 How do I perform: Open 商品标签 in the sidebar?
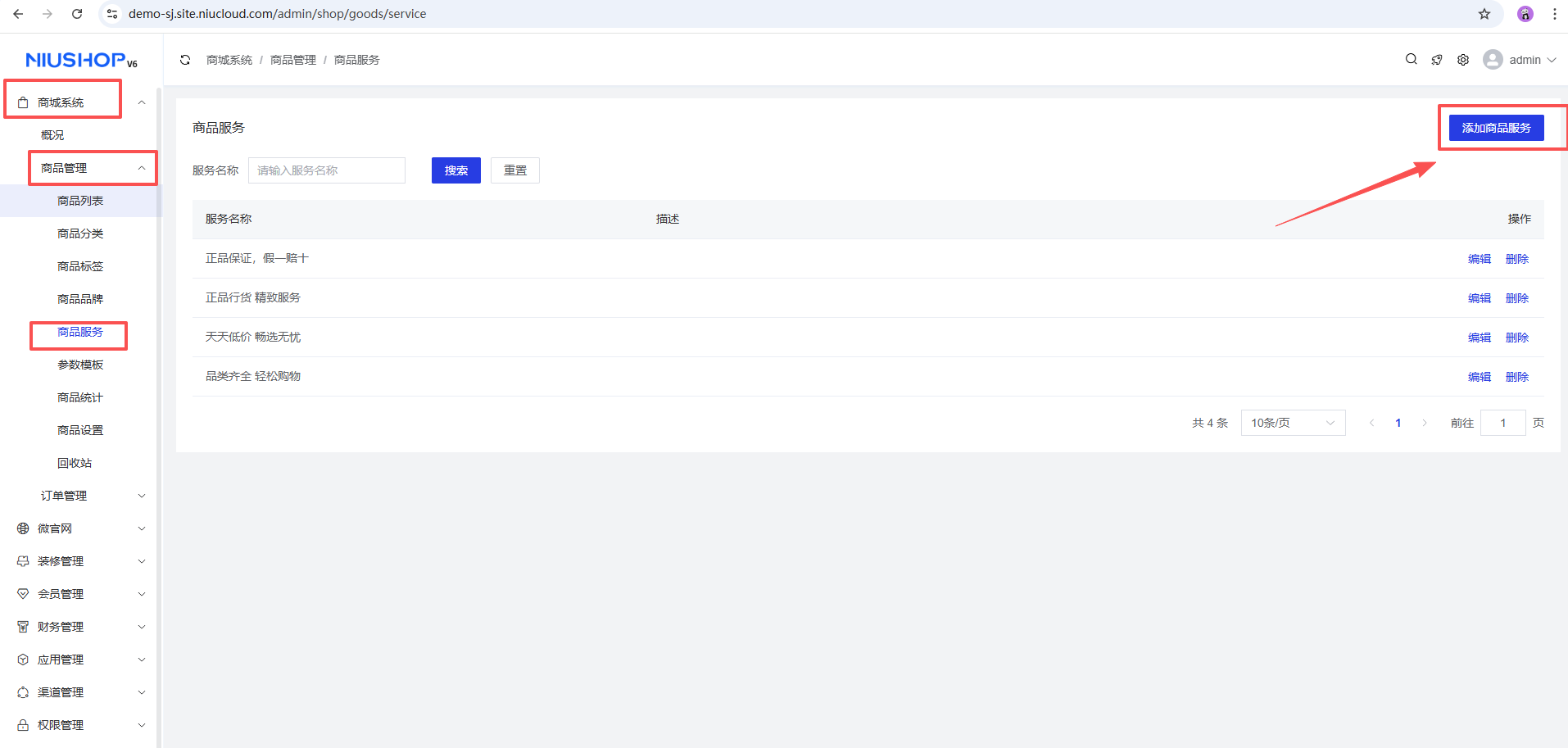tap(80, 266)
